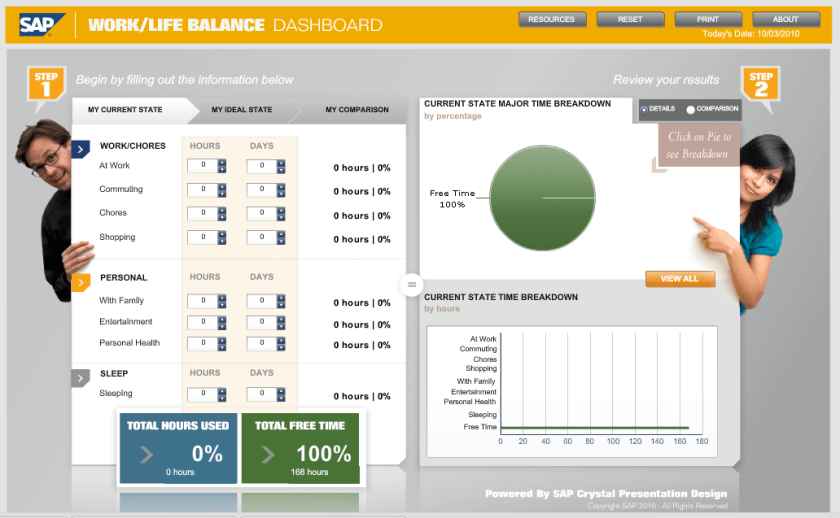Open the My Comparison tab
Viewport: 840px width, 518px height.
tap(356, 110)
